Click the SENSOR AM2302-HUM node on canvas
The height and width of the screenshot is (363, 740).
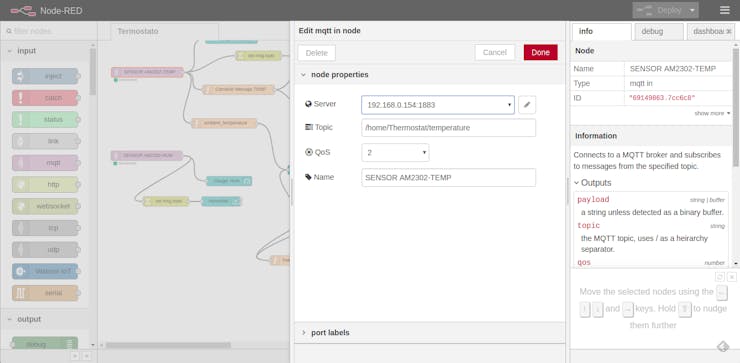pos(147,155)
